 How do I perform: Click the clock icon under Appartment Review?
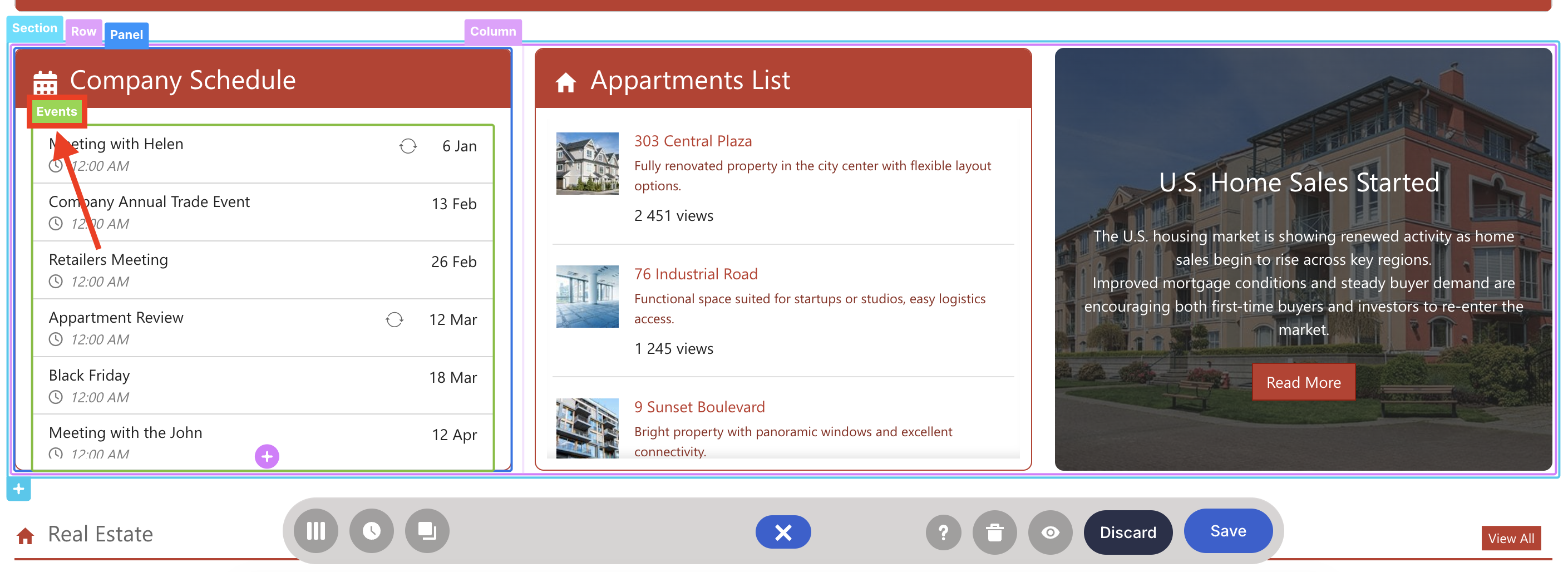click(56, 339)
